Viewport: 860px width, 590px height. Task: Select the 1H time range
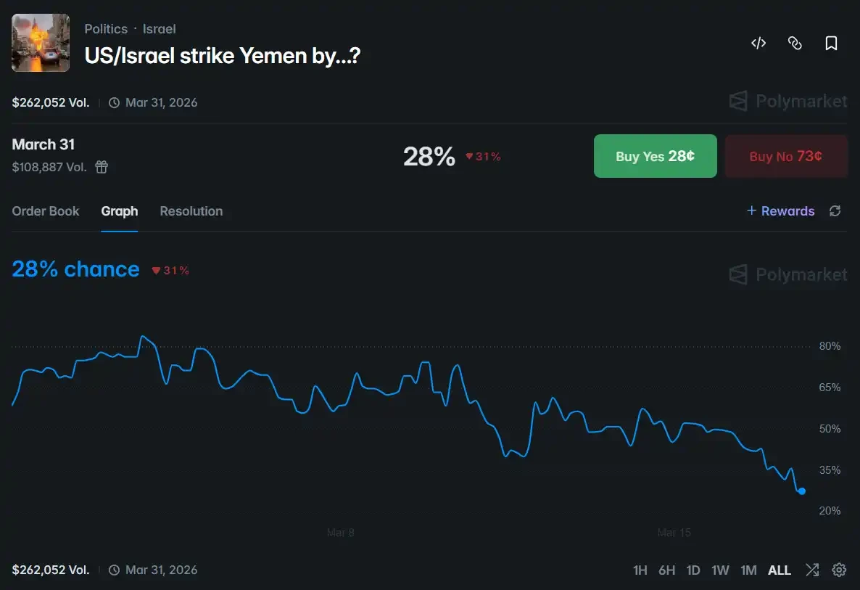(x=640, y=570)
